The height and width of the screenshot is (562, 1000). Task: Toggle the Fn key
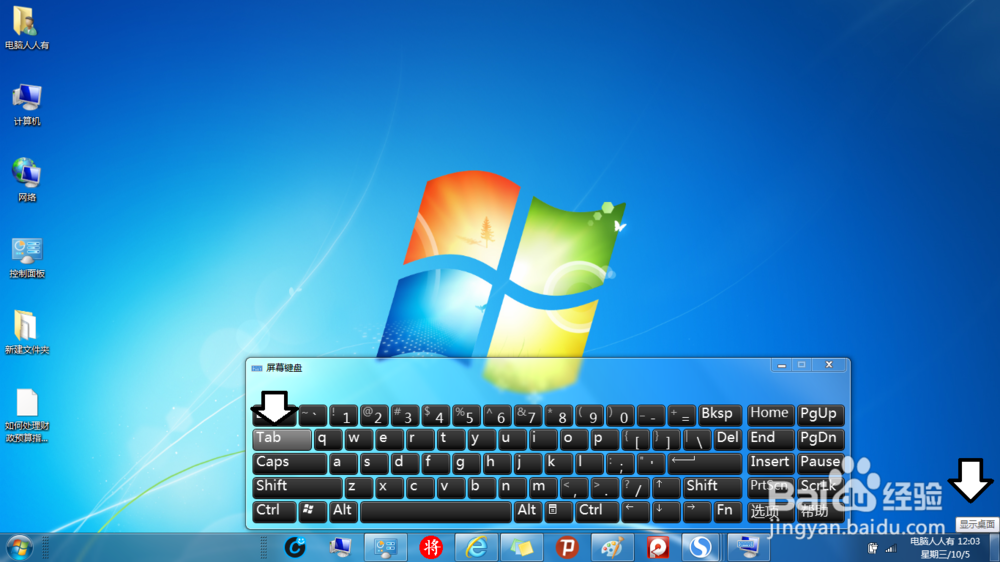[727, 511]
